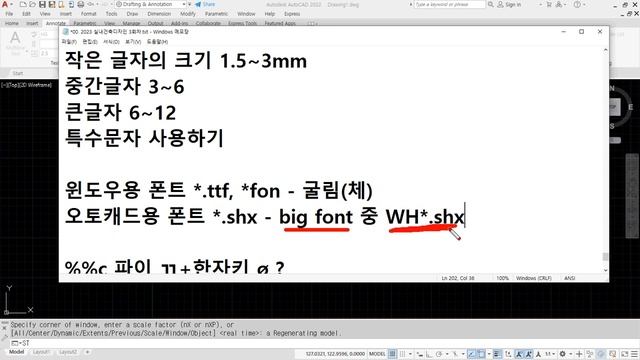Toggle snap mode in status bar
This screenshot has height=360, width=640.
pos(402,354)
